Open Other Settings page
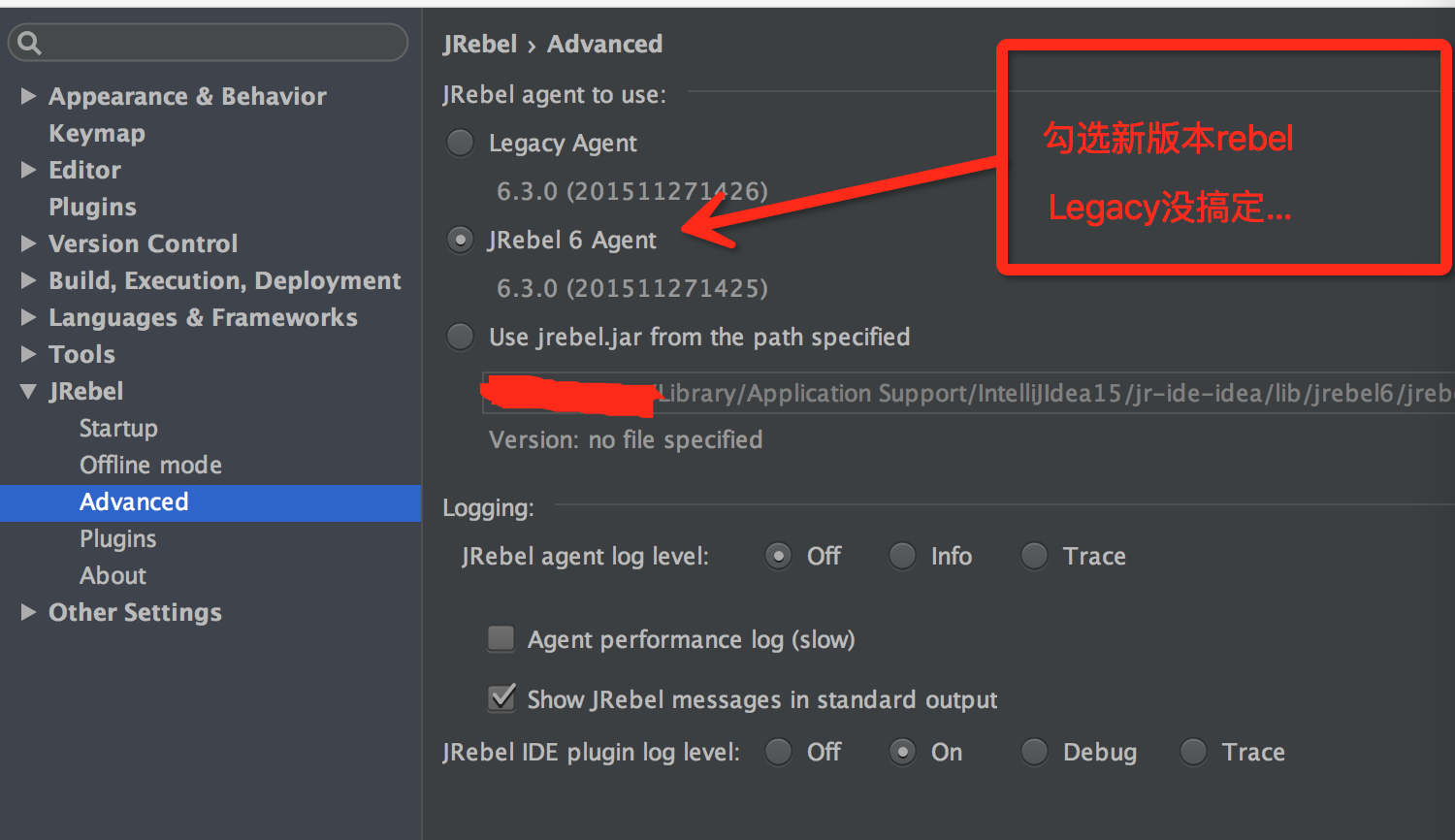1455x840 pixels. (135, 612)
